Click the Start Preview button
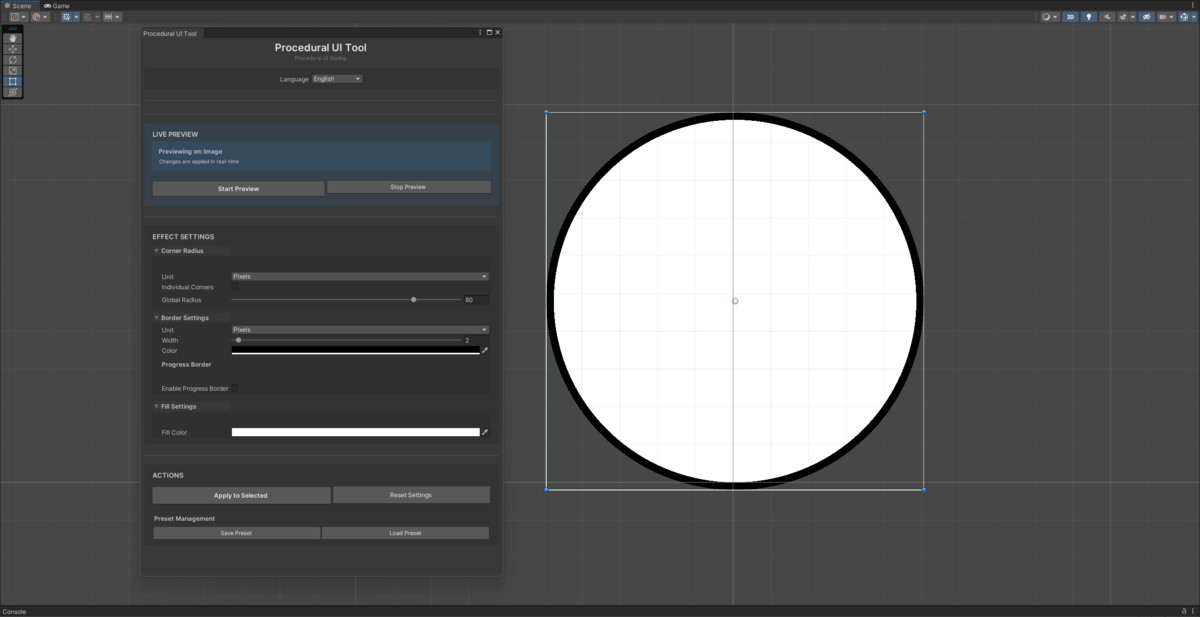Screen dimensions: 1200x617 tap(237, 188)
